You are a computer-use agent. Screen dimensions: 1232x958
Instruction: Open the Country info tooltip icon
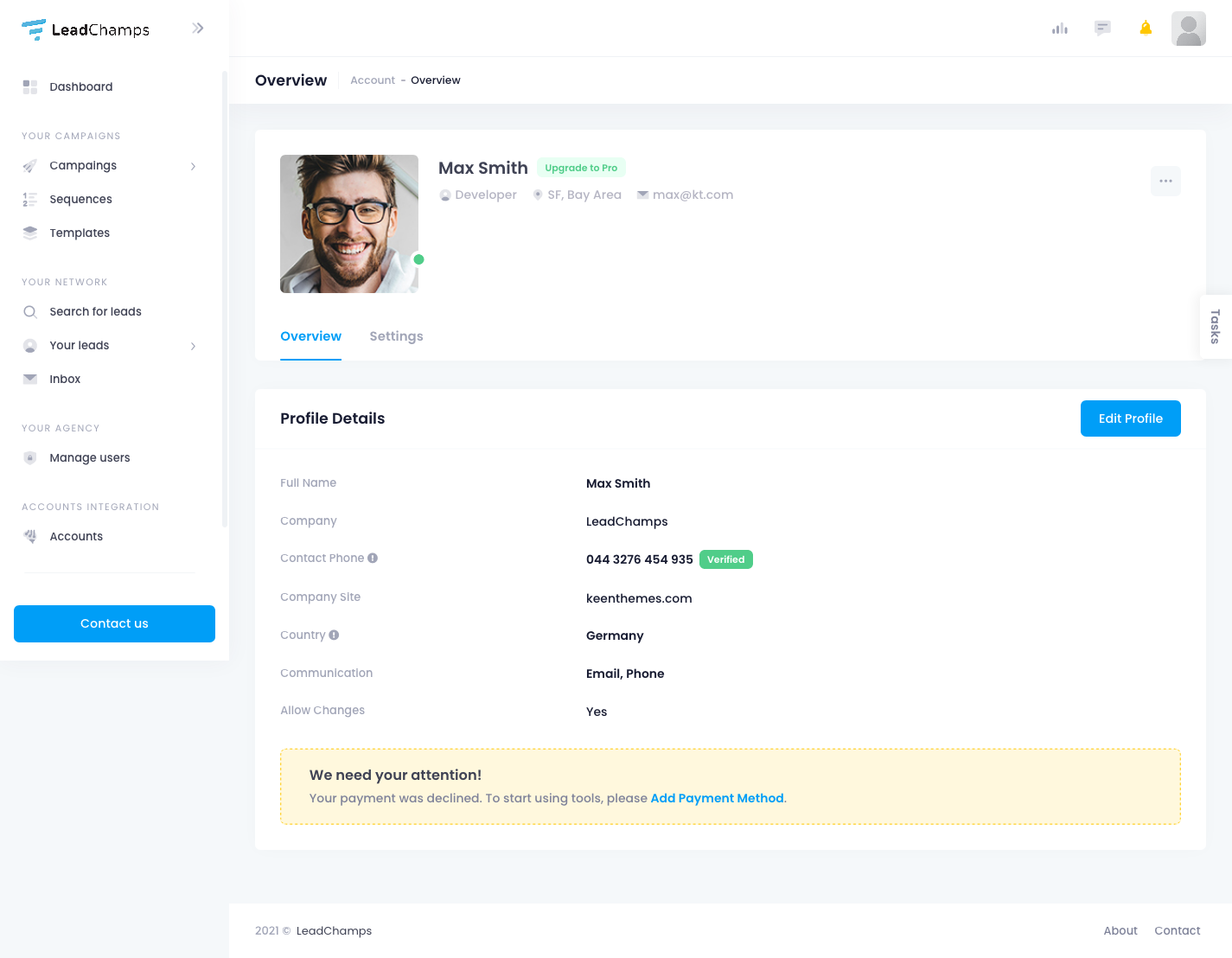[334, 635]
